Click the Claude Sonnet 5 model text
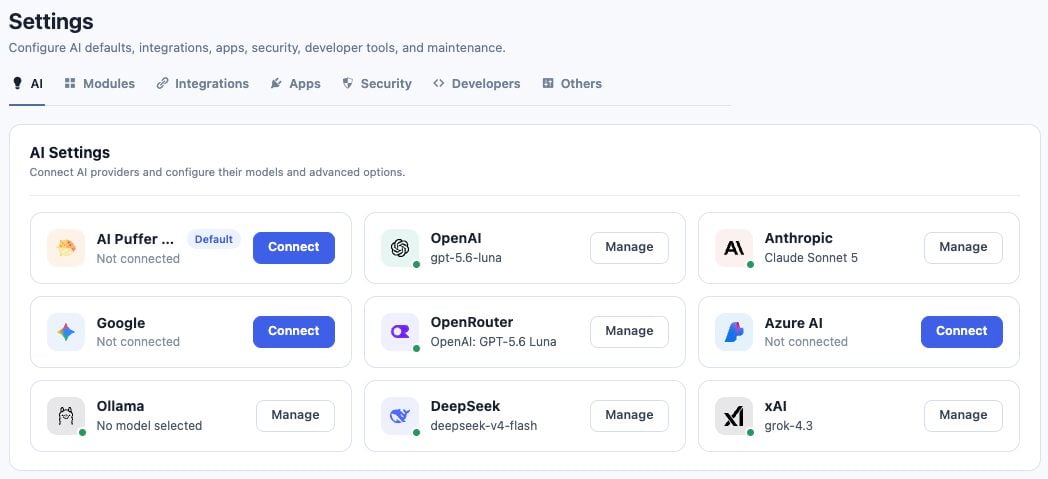This screenshot has width=1048, height=479. (x=811, y=258)
